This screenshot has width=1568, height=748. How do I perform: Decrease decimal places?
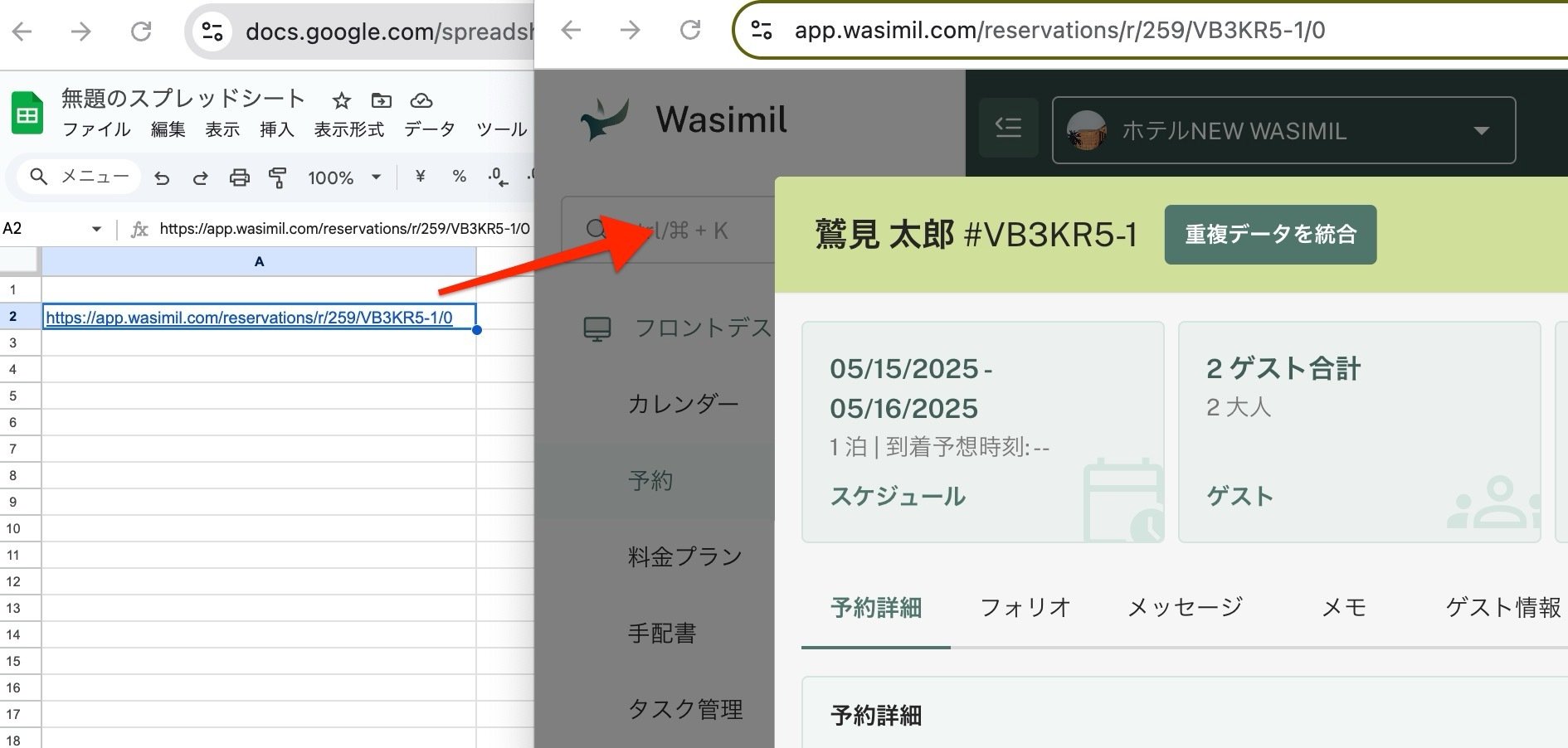498,177
